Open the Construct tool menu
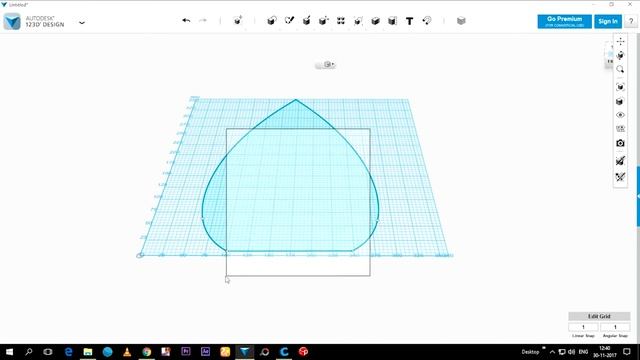 click(x=306, y=20)
